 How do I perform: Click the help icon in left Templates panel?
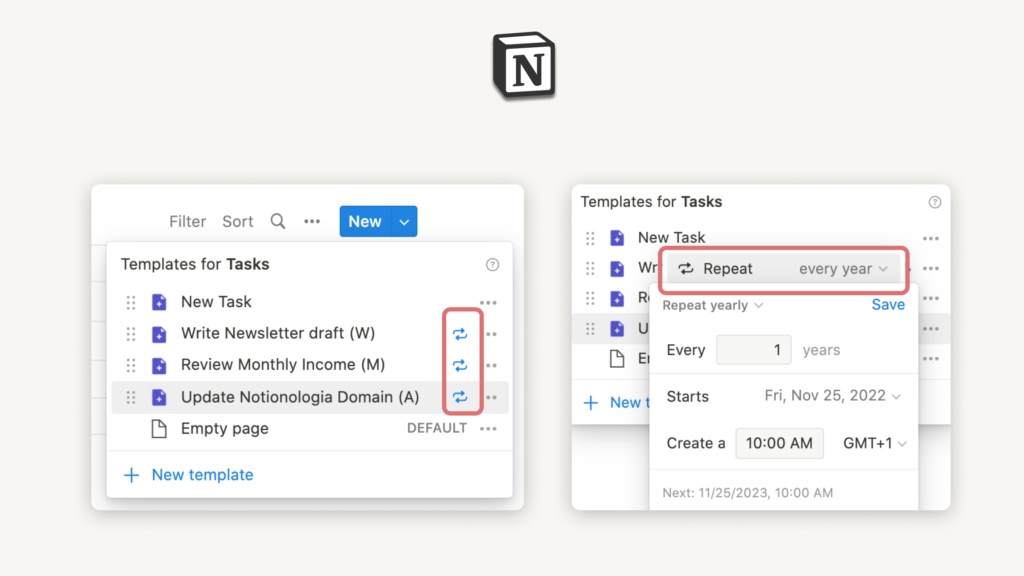point(492,264)
